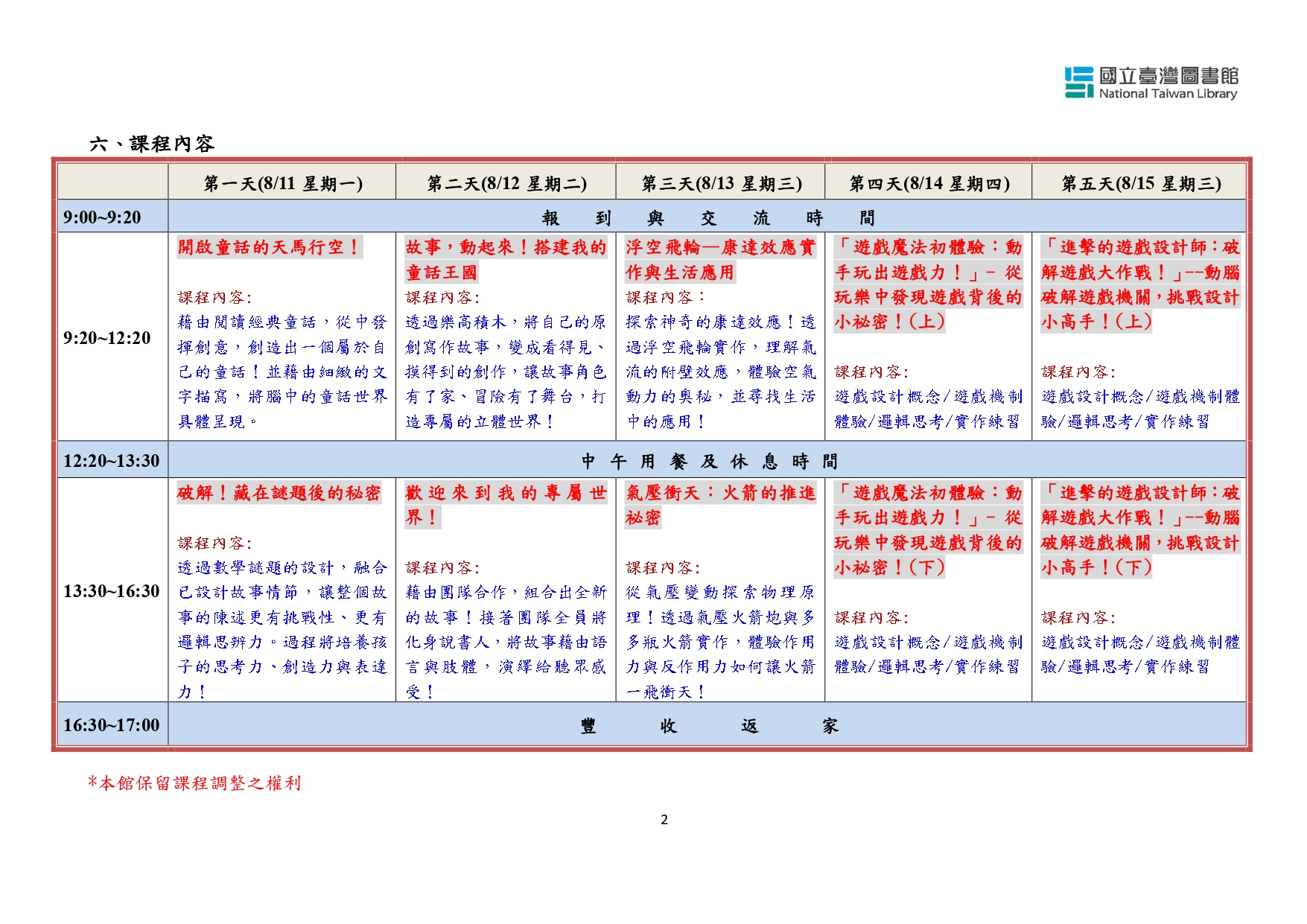Select the 12:20~13:30 time cell

[111, 461]
